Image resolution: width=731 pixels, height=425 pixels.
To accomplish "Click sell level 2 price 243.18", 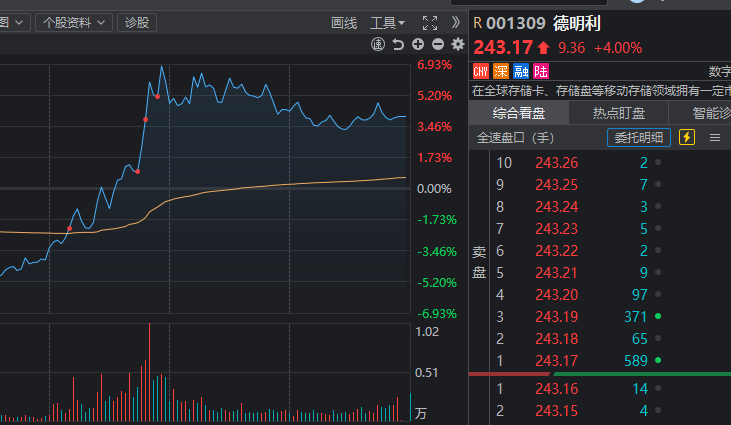I will 557,338.
